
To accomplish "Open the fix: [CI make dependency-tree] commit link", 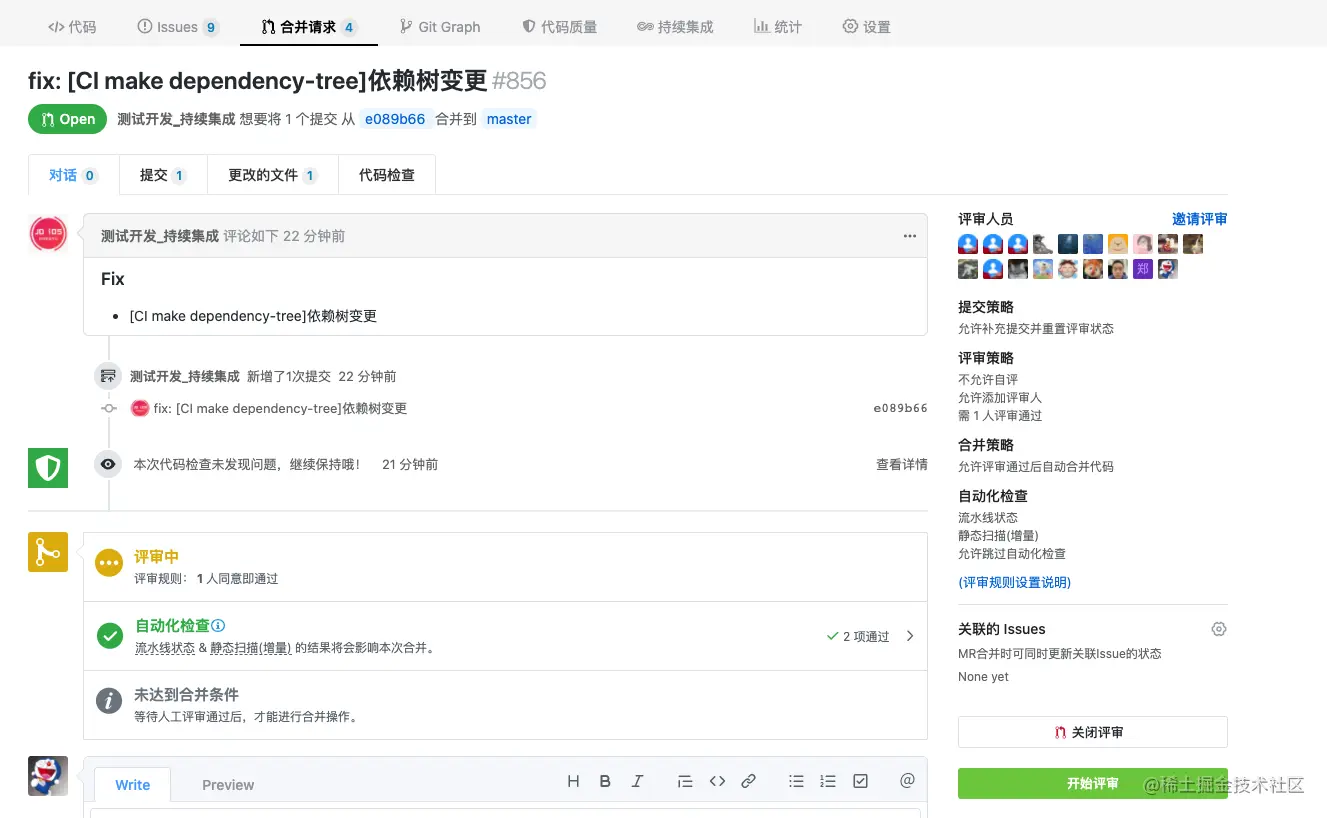I will (280, 408).
